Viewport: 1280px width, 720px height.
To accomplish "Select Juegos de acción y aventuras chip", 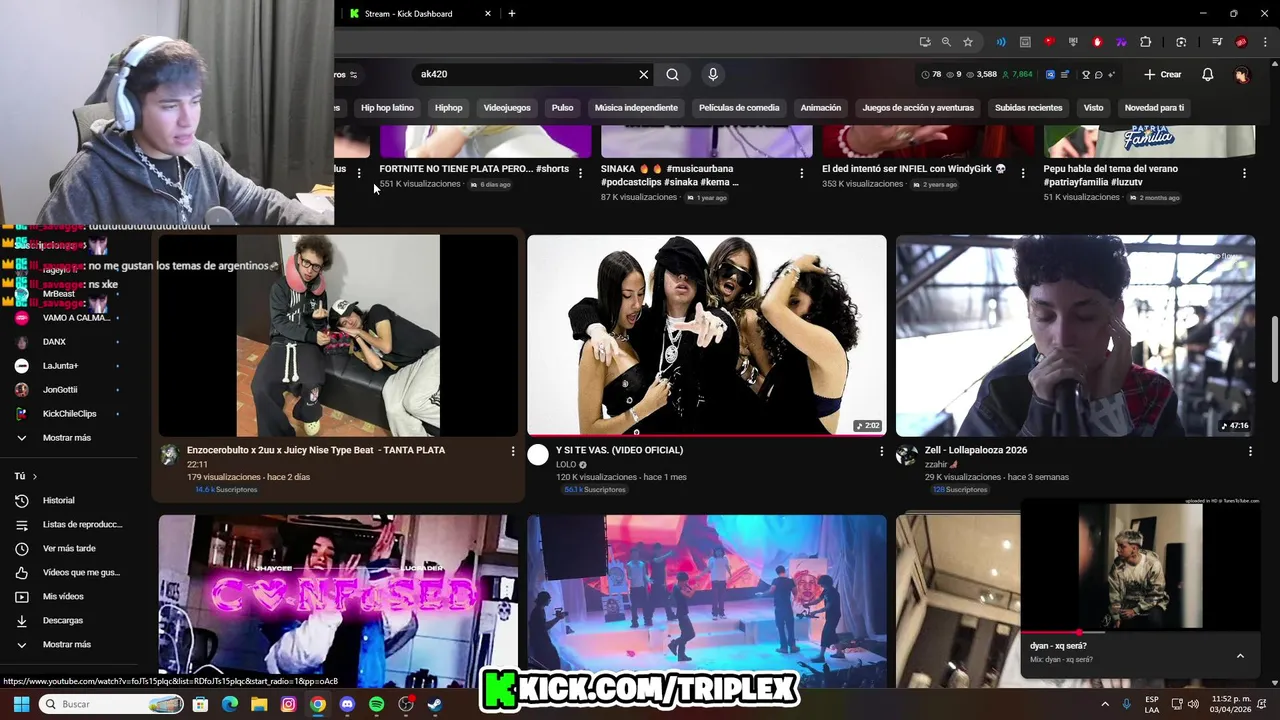I will [x=918, y=108].
